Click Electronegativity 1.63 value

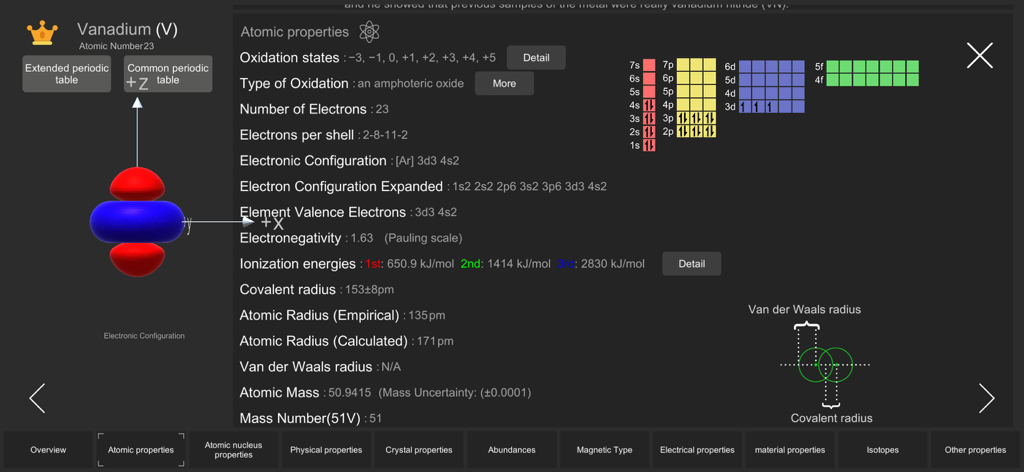[362, 238]
